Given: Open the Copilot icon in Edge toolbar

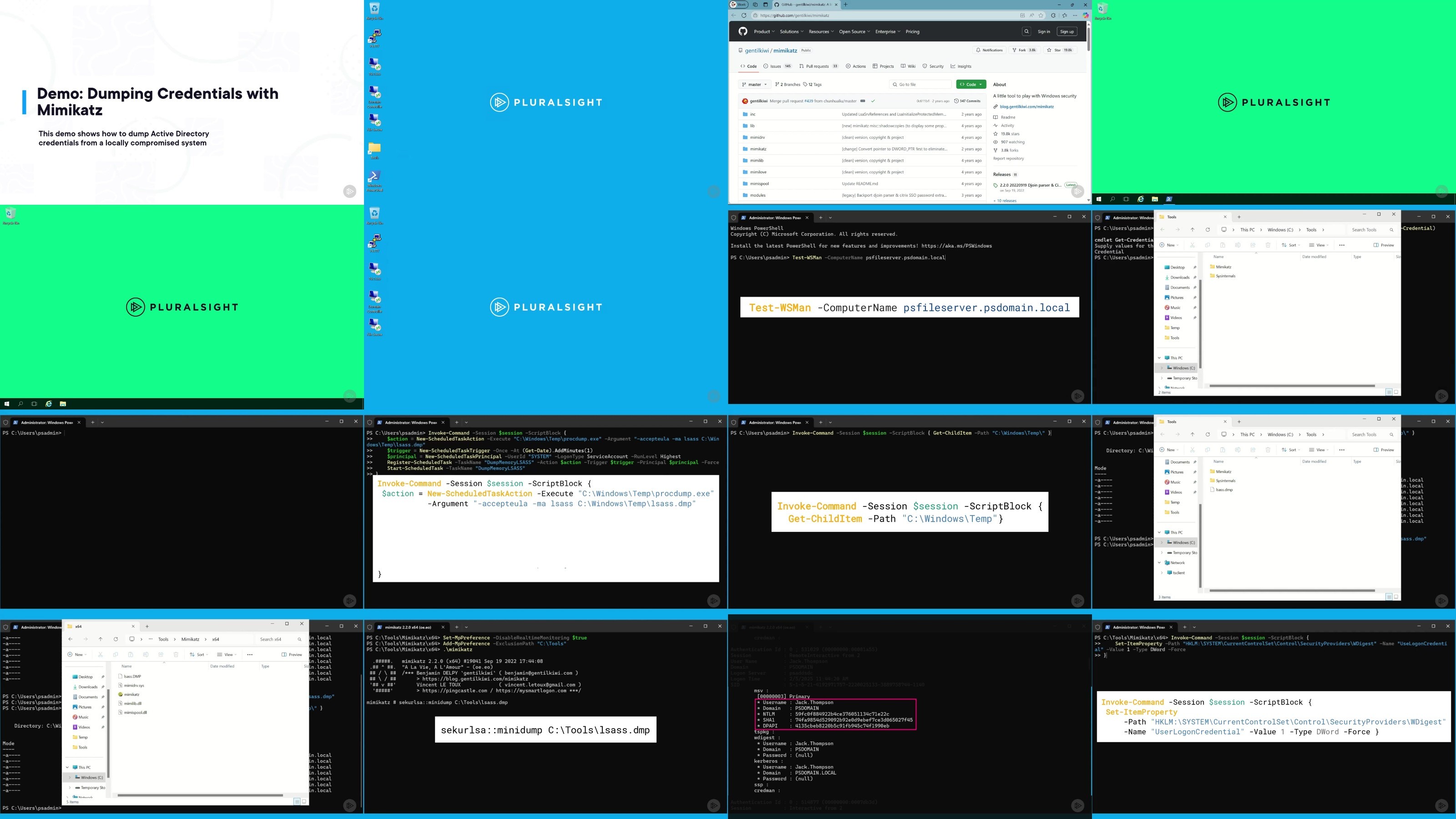Looking at the screenshot, I should (x=1085, y=15).
